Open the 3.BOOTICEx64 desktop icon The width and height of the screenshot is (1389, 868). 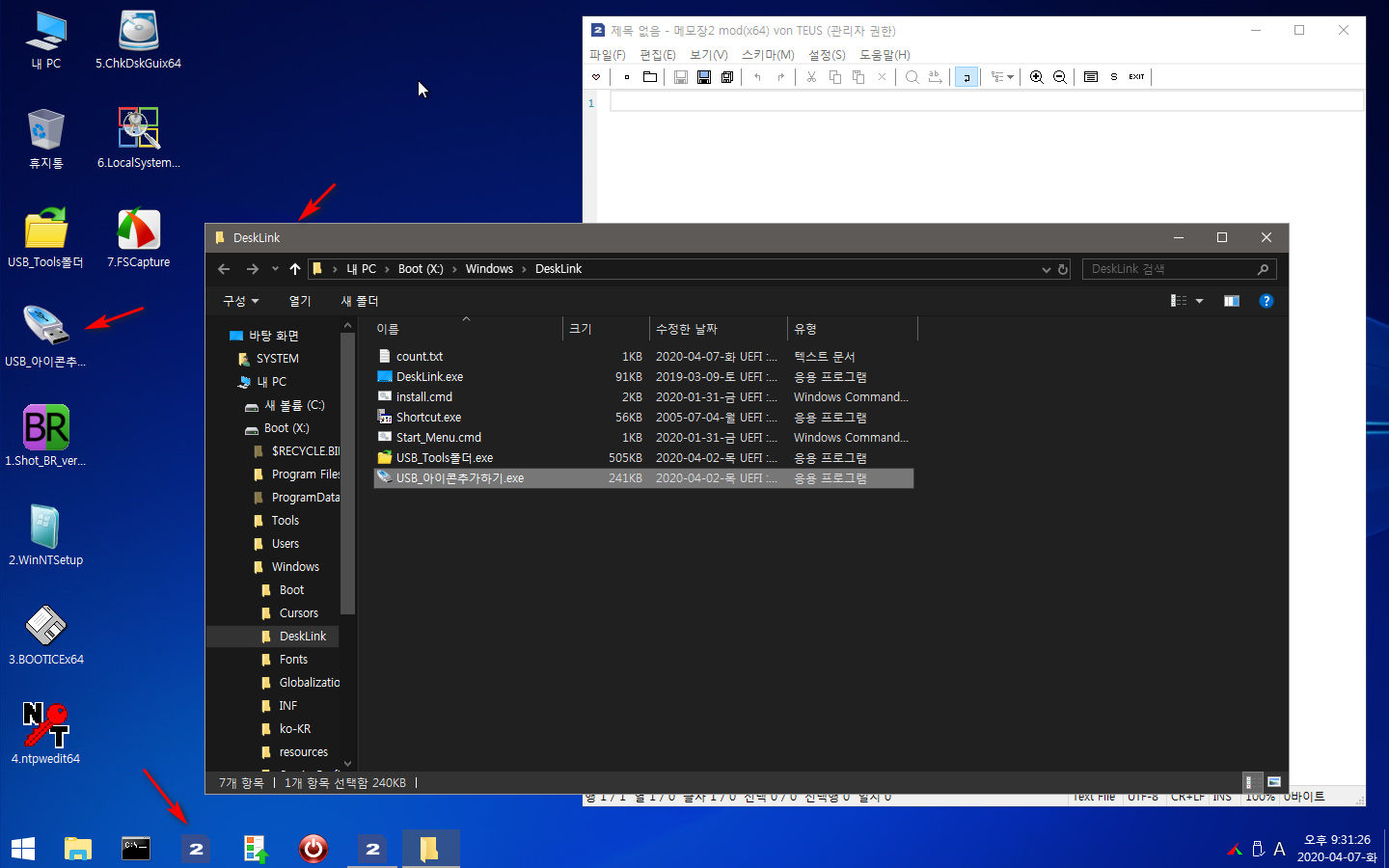click(x=45, y=636)
